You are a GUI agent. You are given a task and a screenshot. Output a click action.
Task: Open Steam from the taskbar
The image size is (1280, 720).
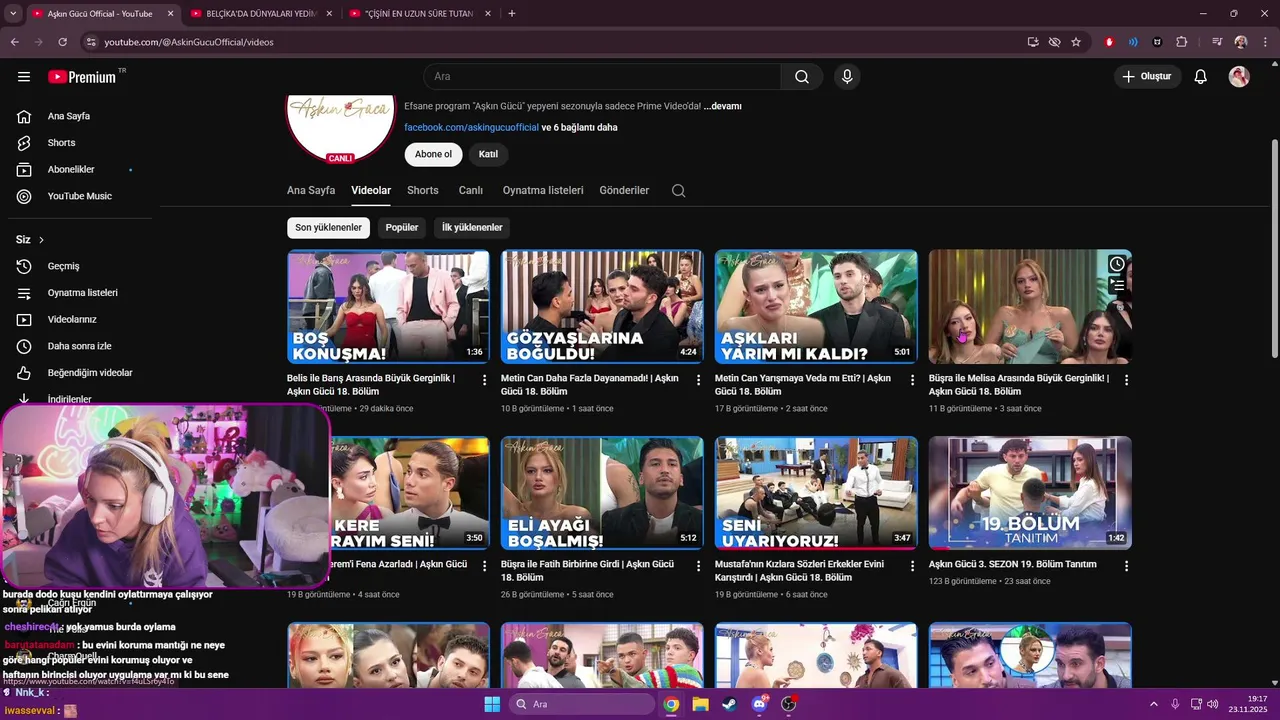729,704
